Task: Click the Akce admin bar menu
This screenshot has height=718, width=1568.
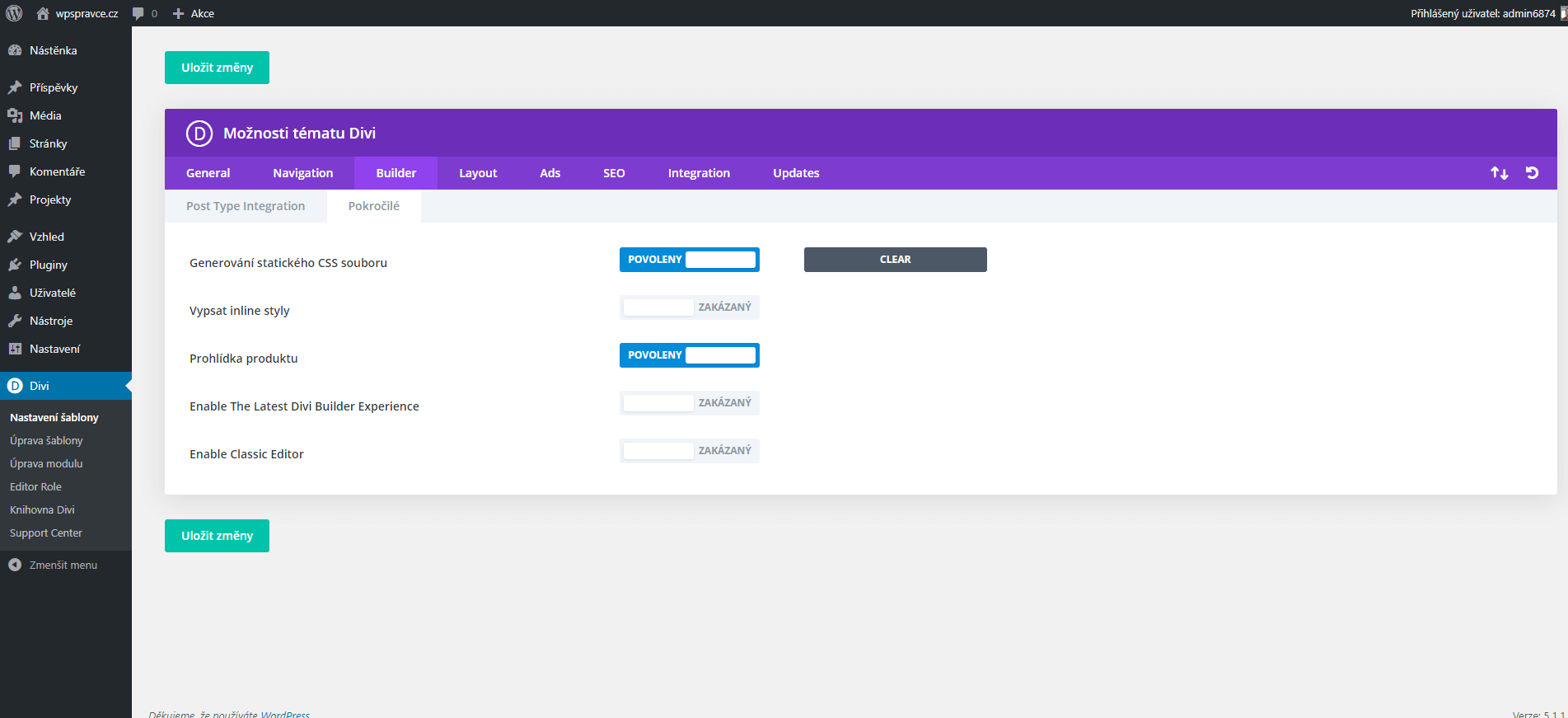Action: 194,13
